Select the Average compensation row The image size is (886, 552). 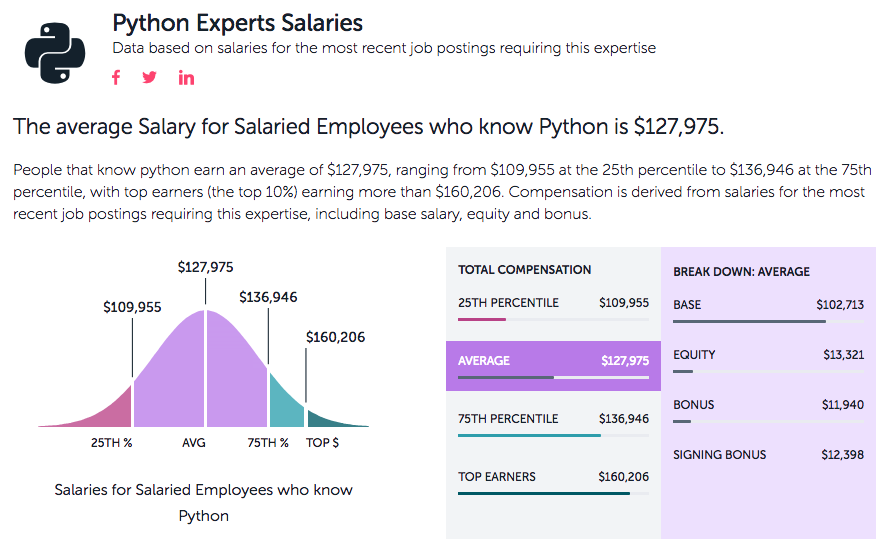(553, 365)
